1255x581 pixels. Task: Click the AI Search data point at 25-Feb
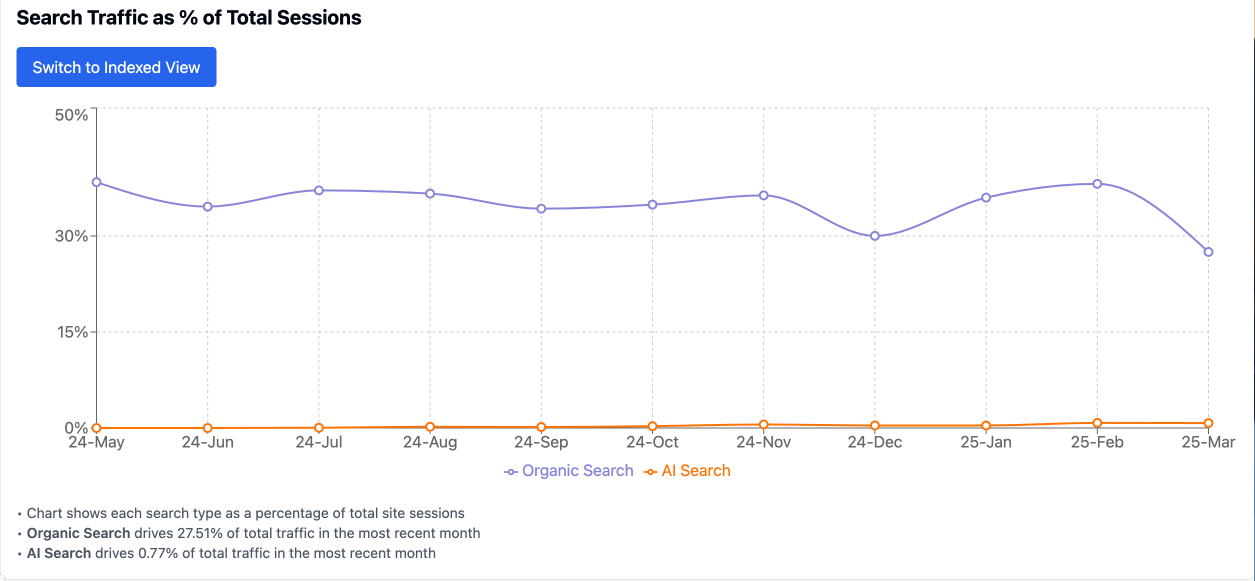click(1096, 424)
